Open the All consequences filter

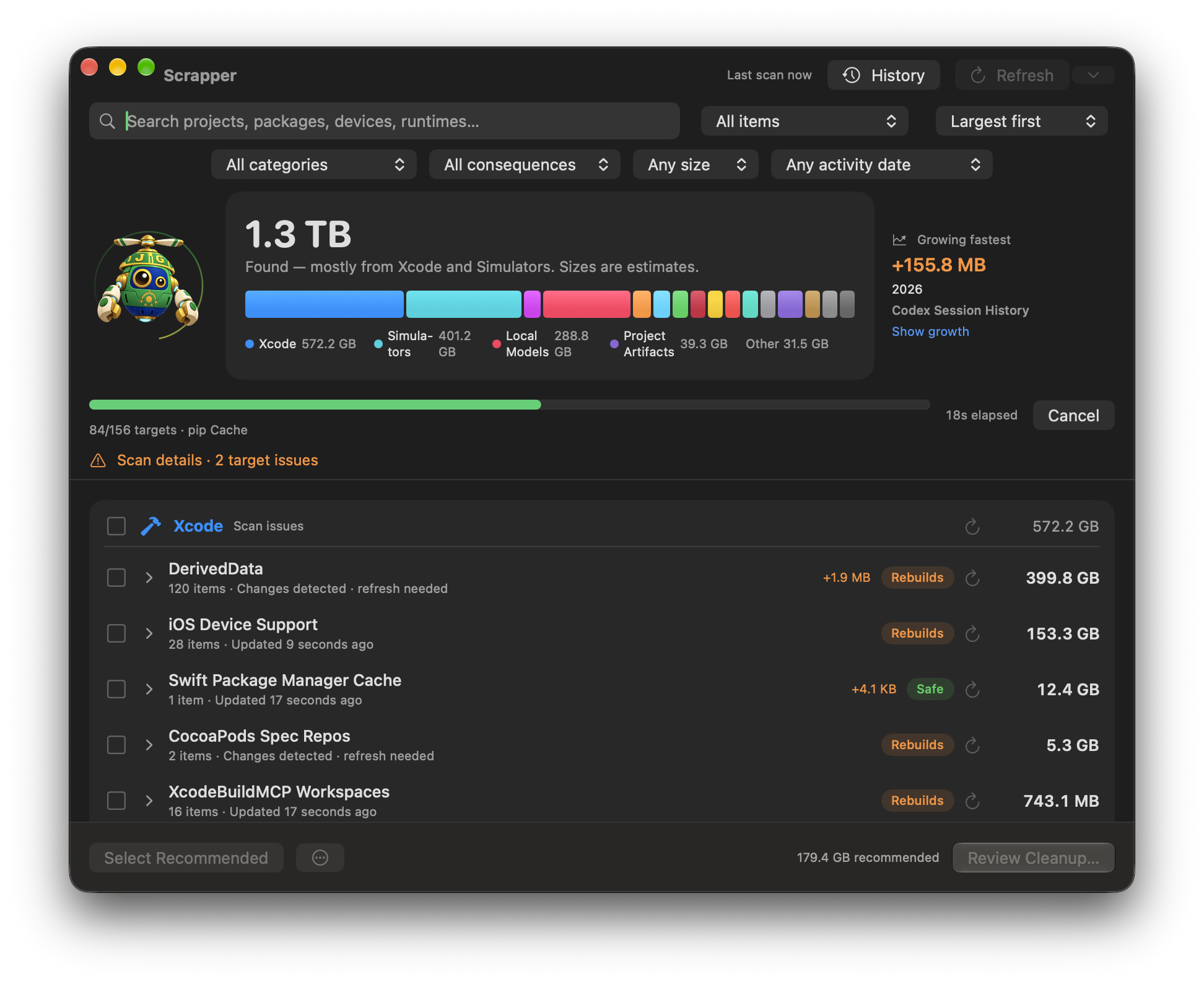point(525,165)
